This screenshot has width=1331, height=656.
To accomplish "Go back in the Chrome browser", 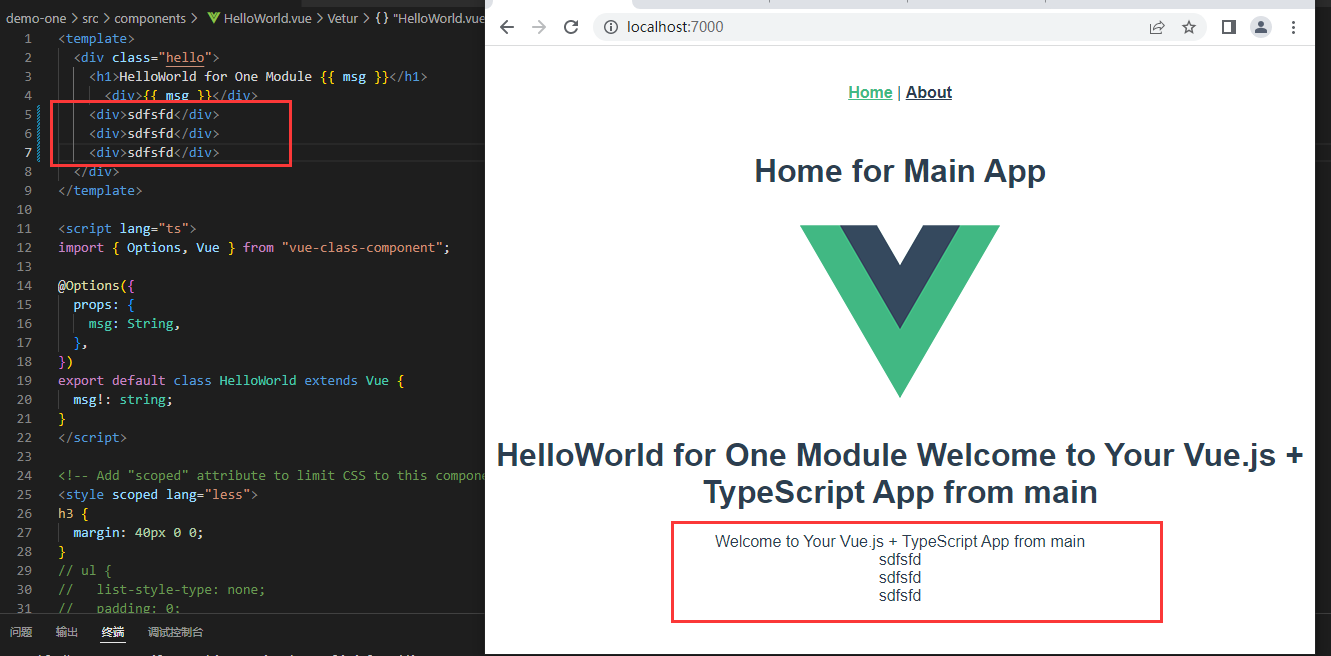I will (507, 27).
